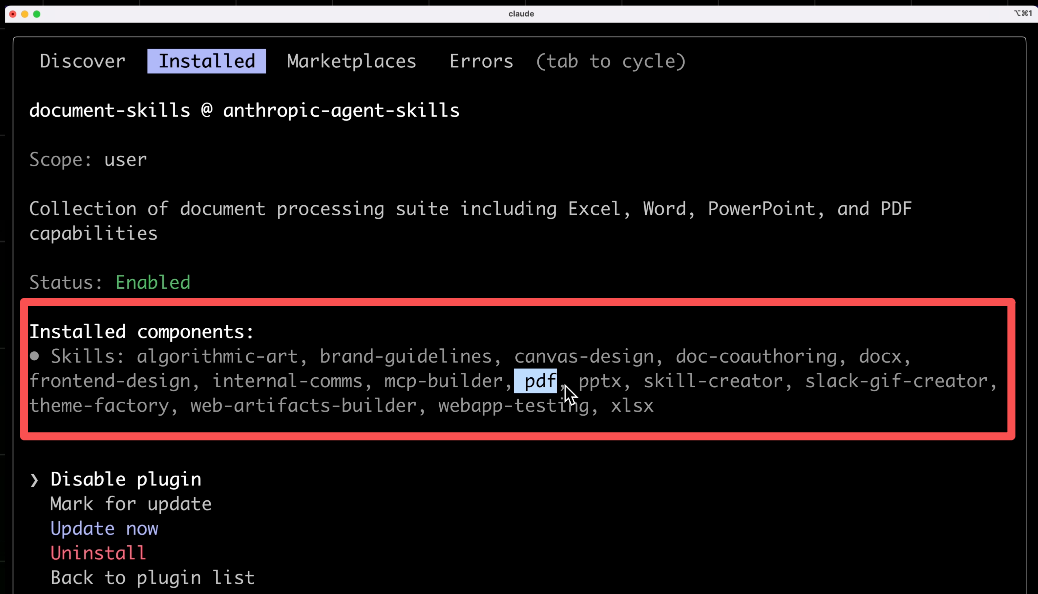Viewport: 1038px width, 594px height.
Task: Click the red close window button
Action: click(13, 14)
